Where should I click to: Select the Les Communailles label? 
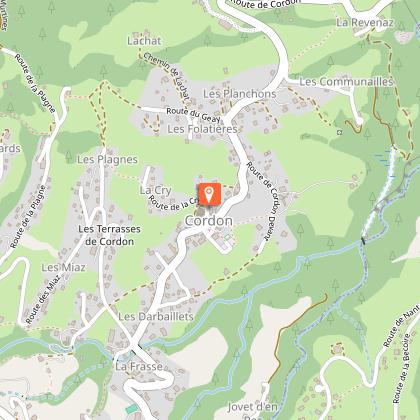(x=346, y=82)
